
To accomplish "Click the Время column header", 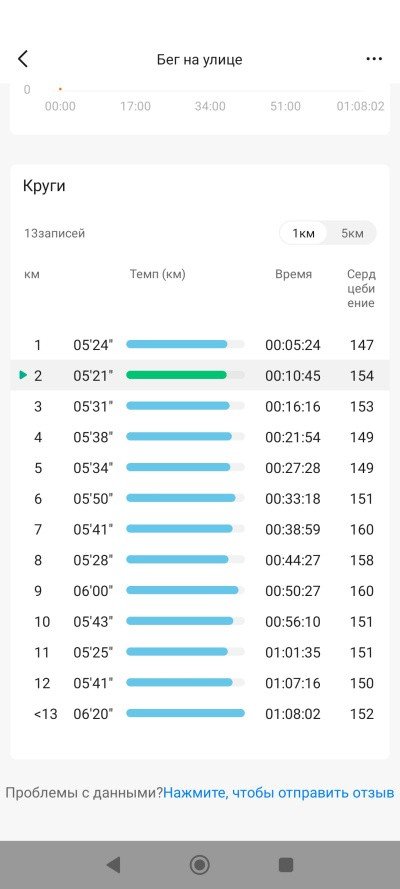I will tap(293, 274).
